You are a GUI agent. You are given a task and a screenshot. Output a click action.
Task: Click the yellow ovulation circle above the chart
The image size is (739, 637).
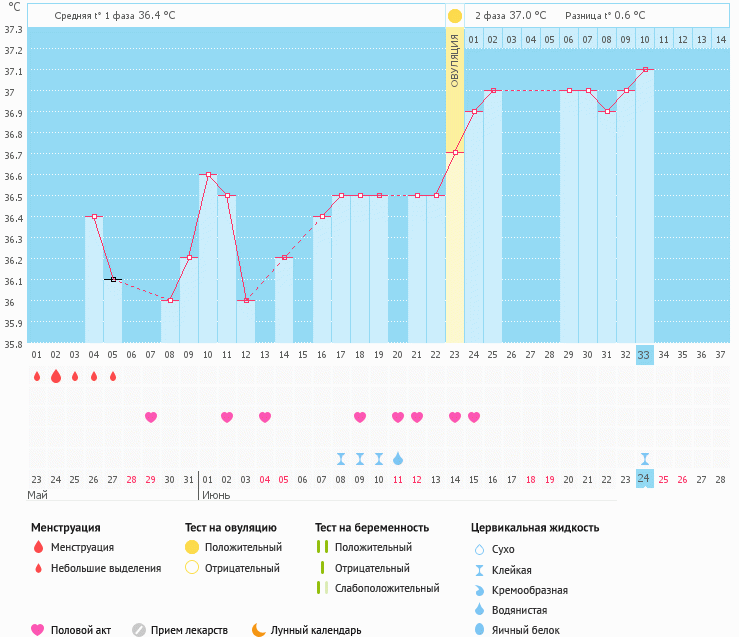coord(455,16)
